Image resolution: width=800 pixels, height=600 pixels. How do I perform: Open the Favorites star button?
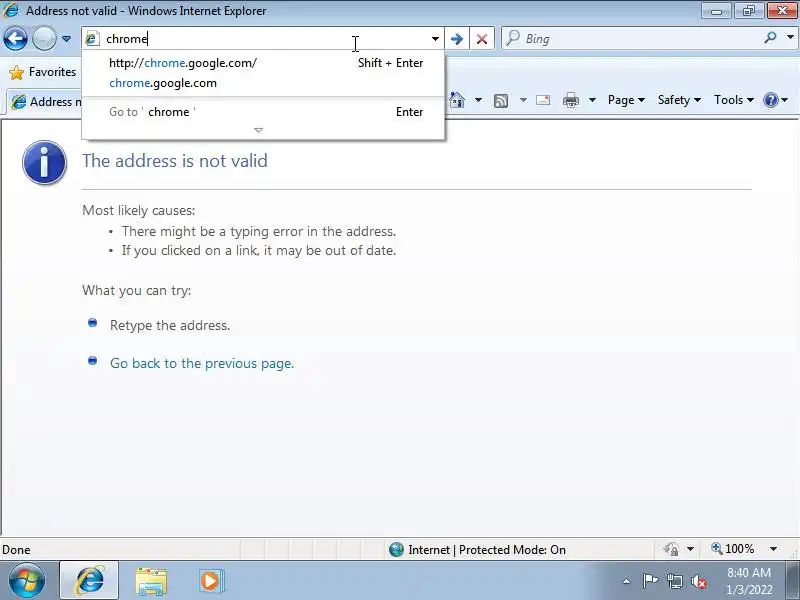pos(43,72)
